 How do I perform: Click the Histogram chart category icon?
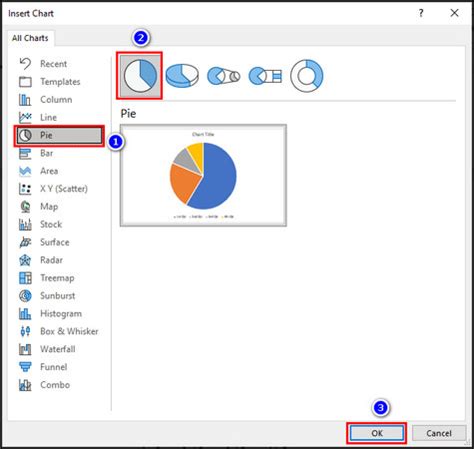[25, 313]
